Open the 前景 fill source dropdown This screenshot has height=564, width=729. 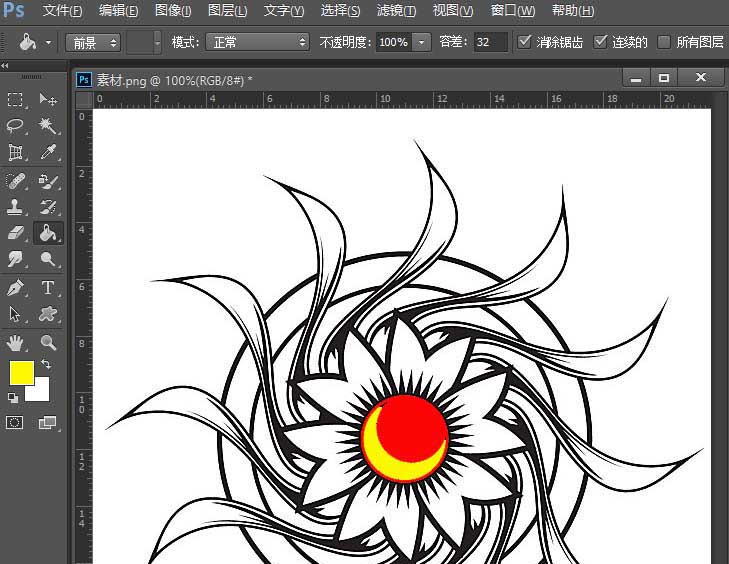pyautogui.click(x=93, y=42)
